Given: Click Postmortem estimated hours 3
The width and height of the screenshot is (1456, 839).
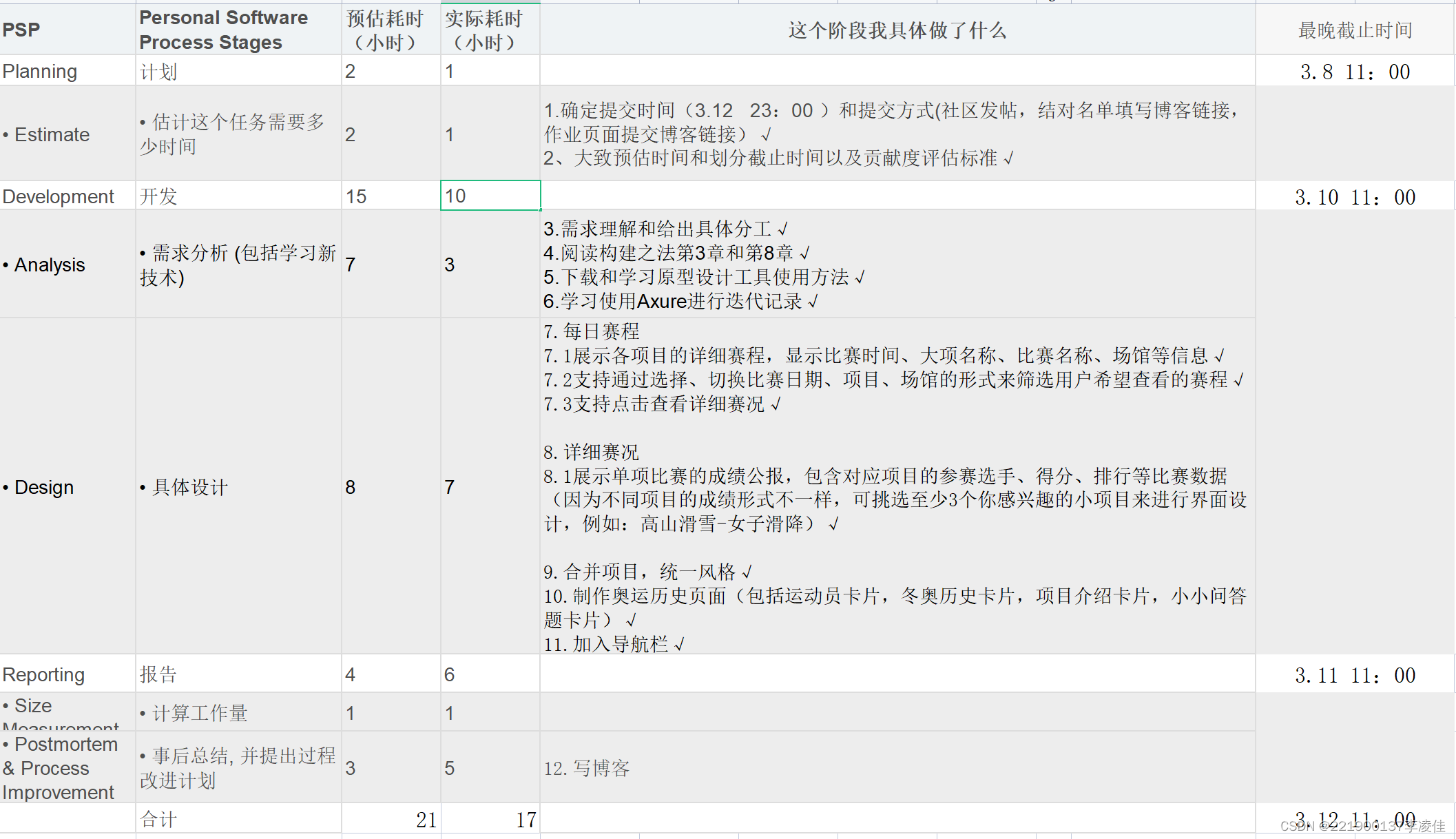Looking at the screenshot, I should pos(391,767).
